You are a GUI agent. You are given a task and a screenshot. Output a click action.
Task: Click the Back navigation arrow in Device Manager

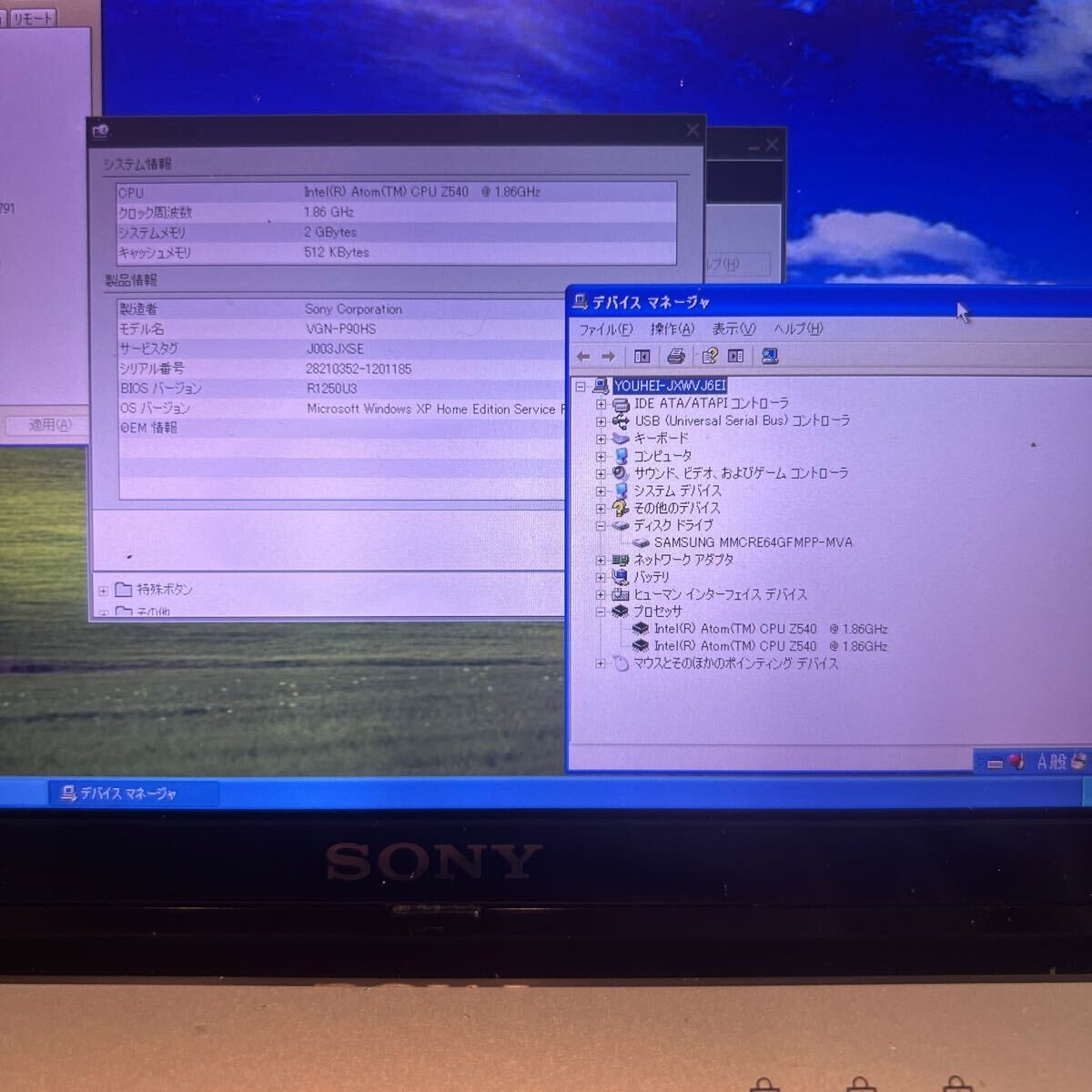(x=583, y=357)
